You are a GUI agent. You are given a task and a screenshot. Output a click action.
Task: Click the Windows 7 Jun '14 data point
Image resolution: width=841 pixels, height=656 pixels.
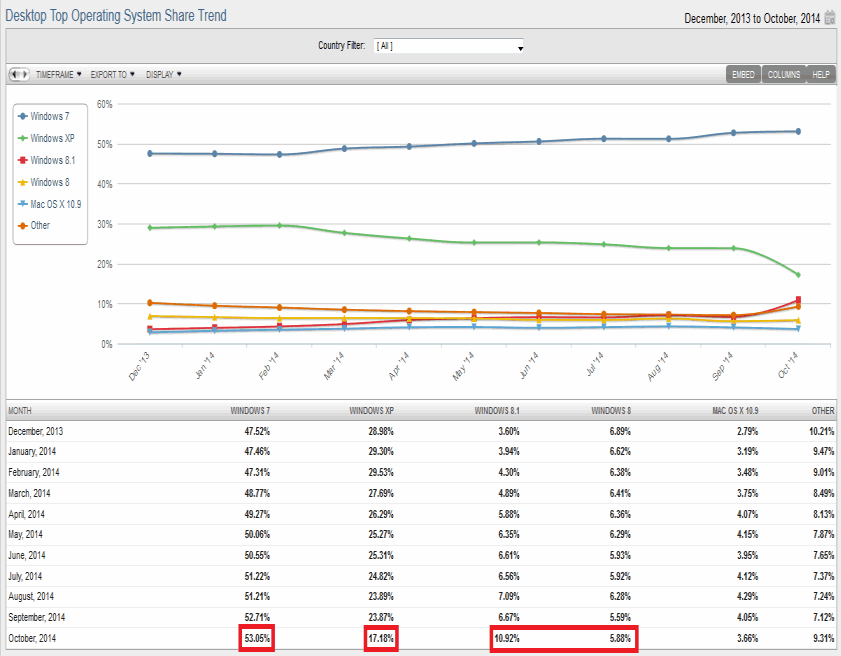coord(539,142)
